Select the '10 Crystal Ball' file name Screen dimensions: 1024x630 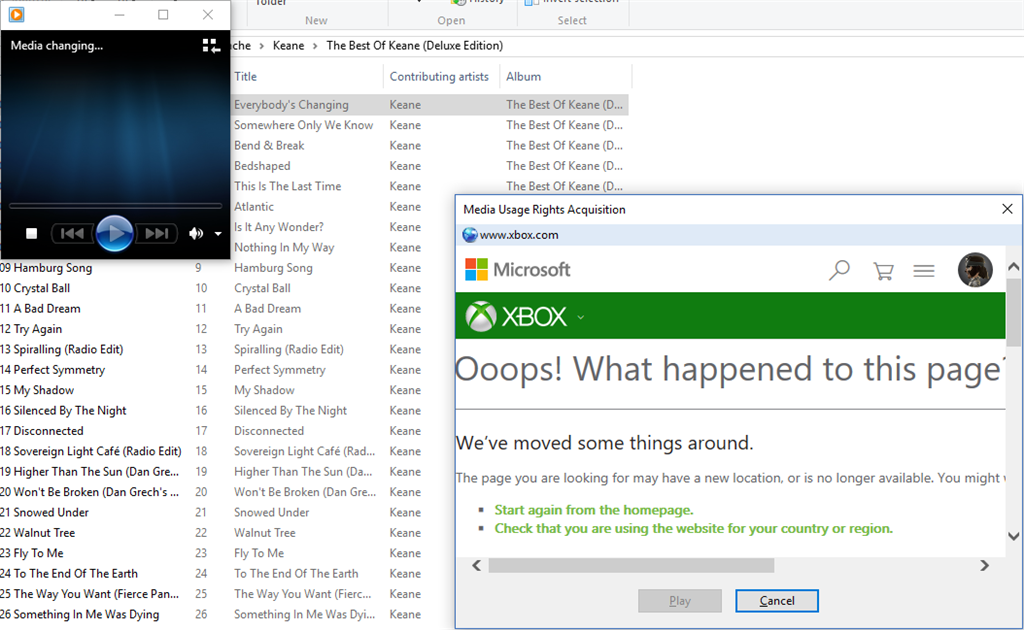click(x=35, y=288)
